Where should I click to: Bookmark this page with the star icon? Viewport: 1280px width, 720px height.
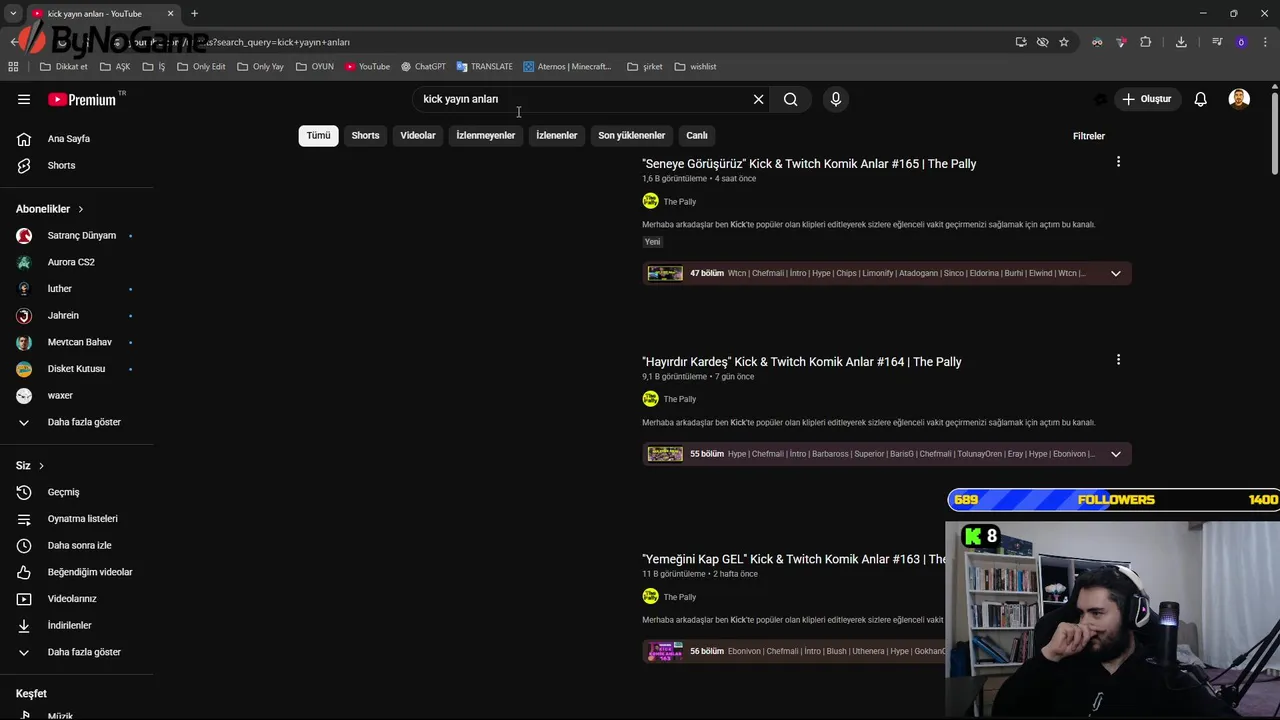pyautogui.click(x=1064, y=42)
